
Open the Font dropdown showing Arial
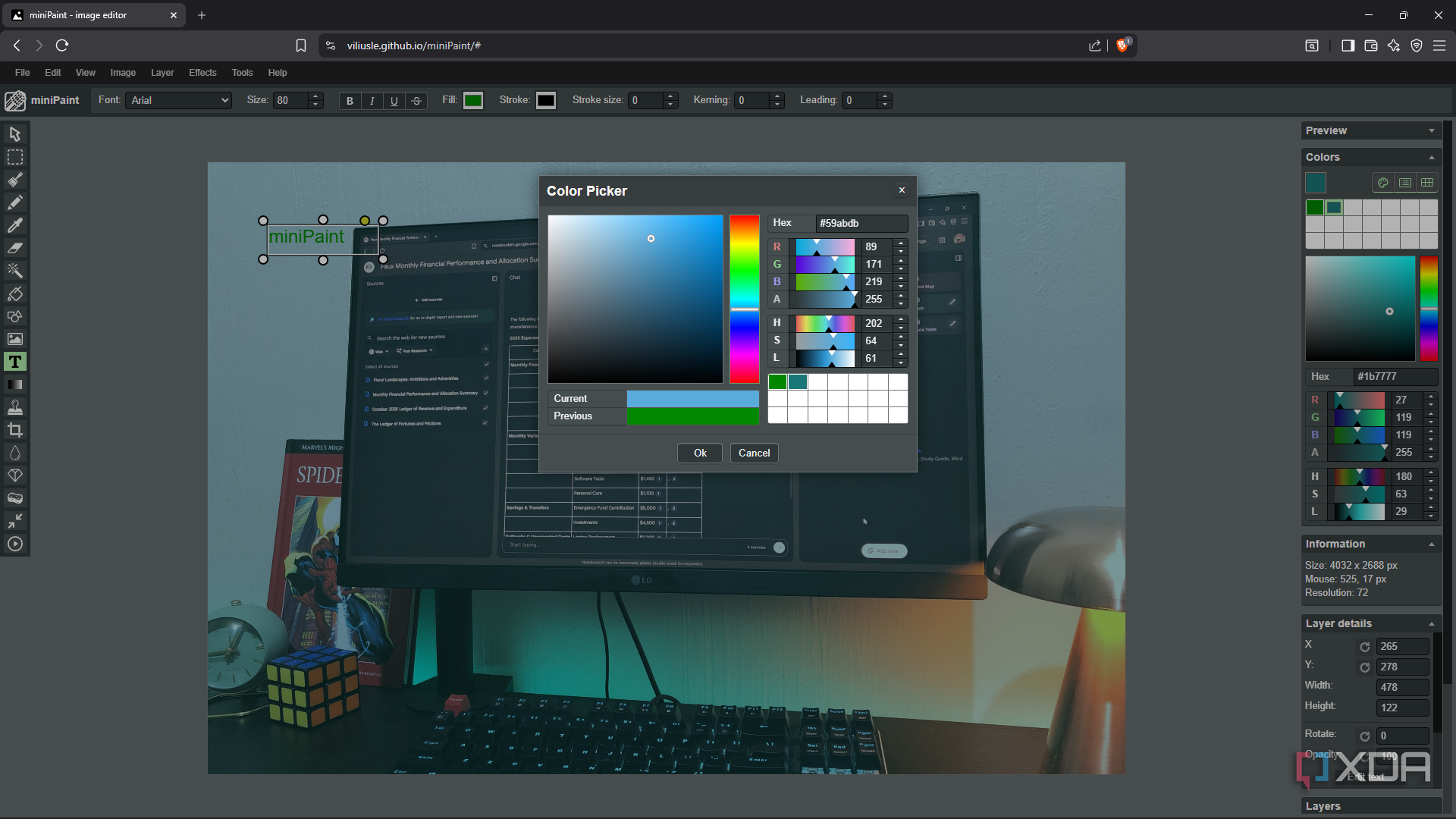coord(179,100)
